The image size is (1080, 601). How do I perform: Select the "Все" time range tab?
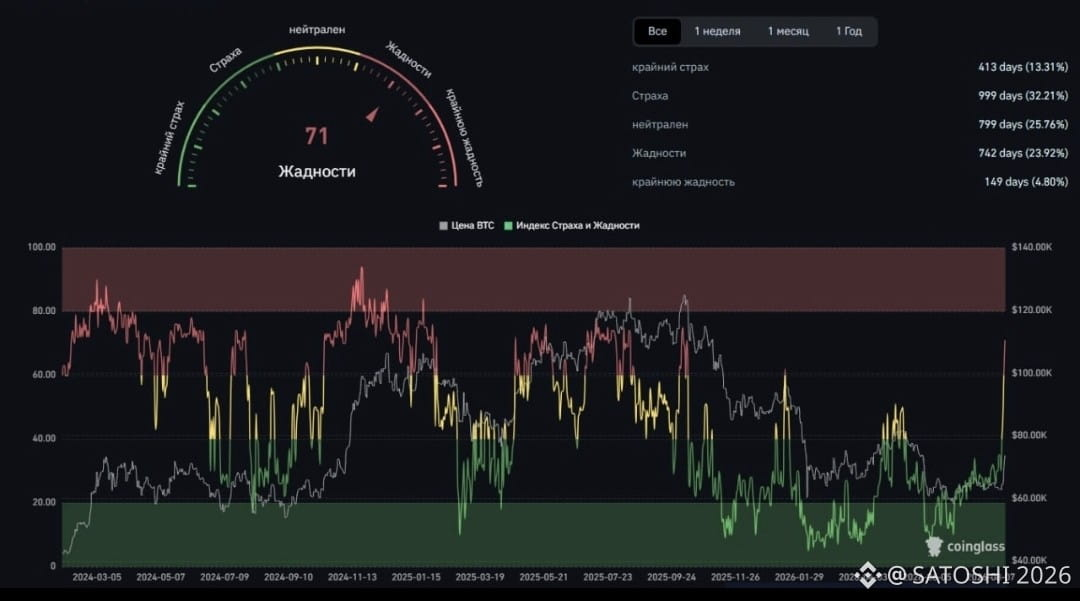(x=657, y=32)
